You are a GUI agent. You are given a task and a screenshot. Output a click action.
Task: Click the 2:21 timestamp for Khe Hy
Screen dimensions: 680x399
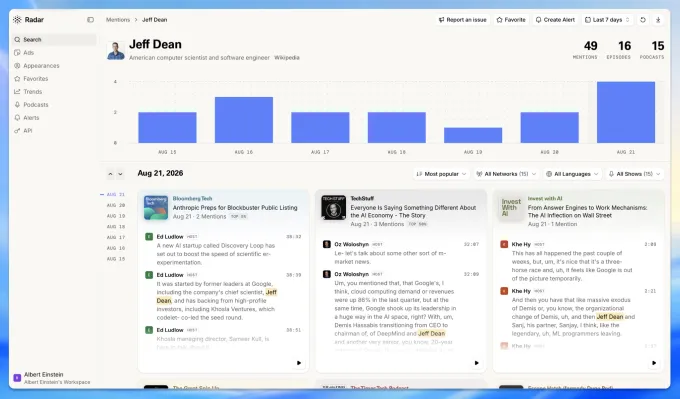pyautogui.click(x=650, y=291)
